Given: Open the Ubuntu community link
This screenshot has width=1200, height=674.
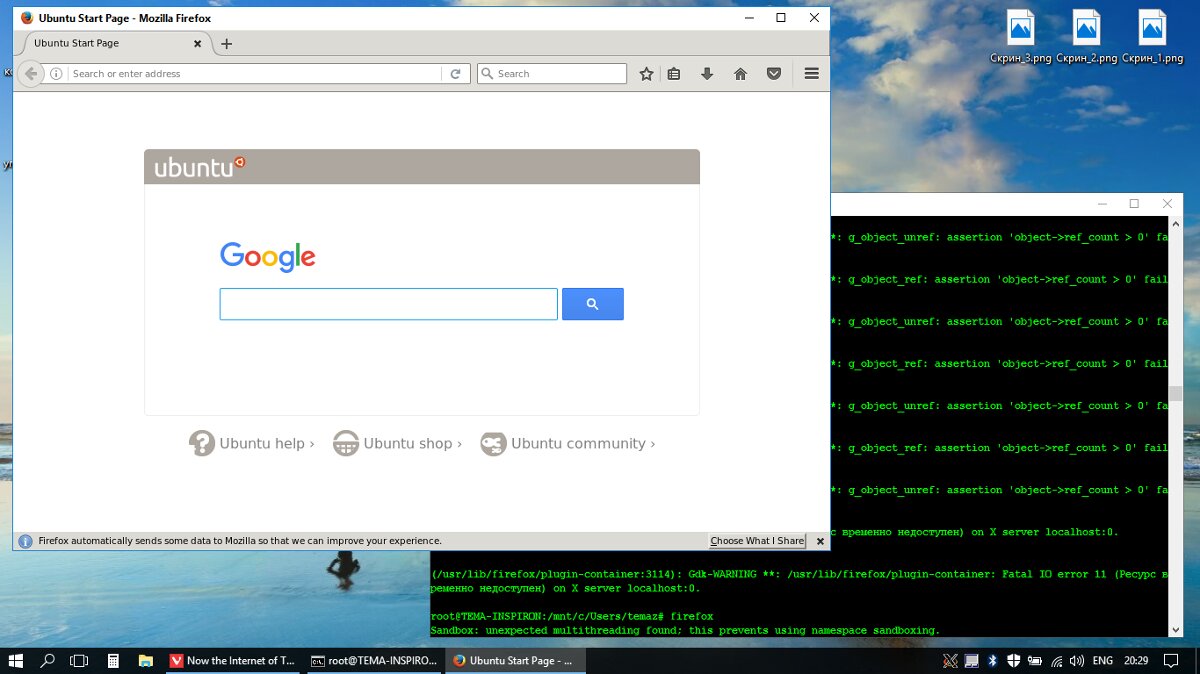Looking at the screenshot, I should point(567,443).
